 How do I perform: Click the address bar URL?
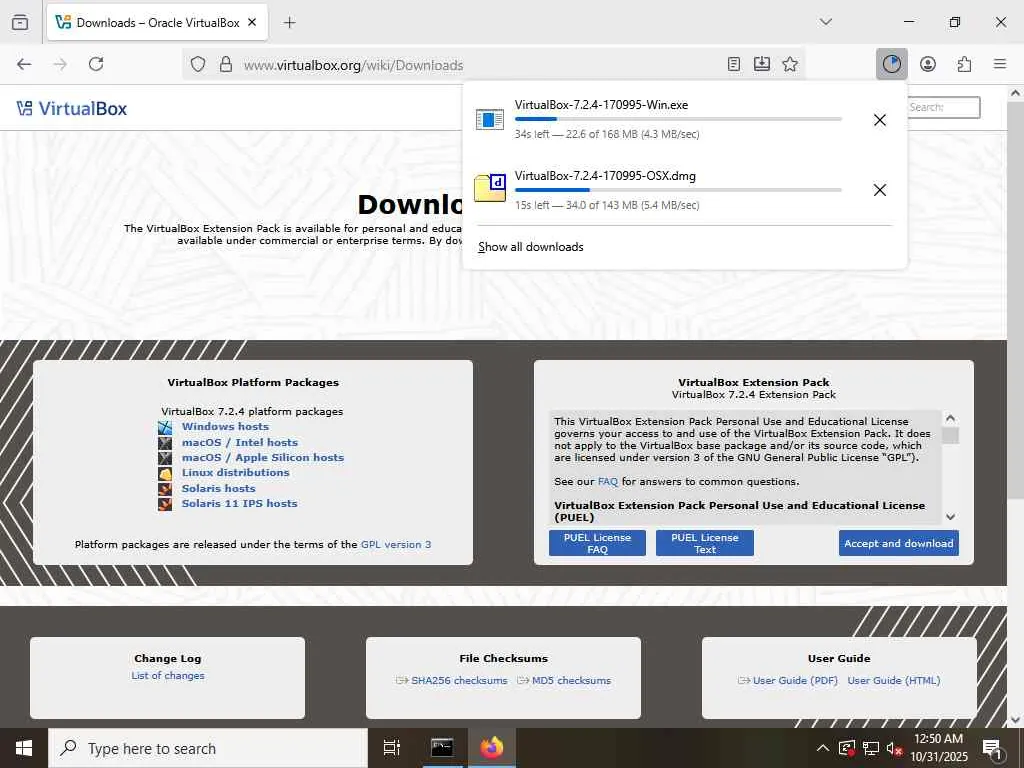click(353, 65)
